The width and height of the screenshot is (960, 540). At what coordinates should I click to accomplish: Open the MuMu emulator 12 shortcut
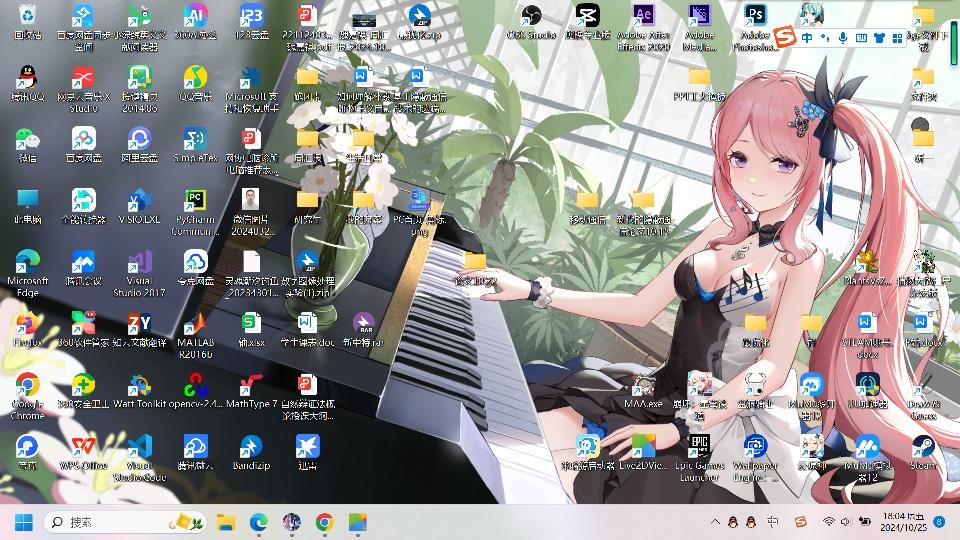coord(867,457)
